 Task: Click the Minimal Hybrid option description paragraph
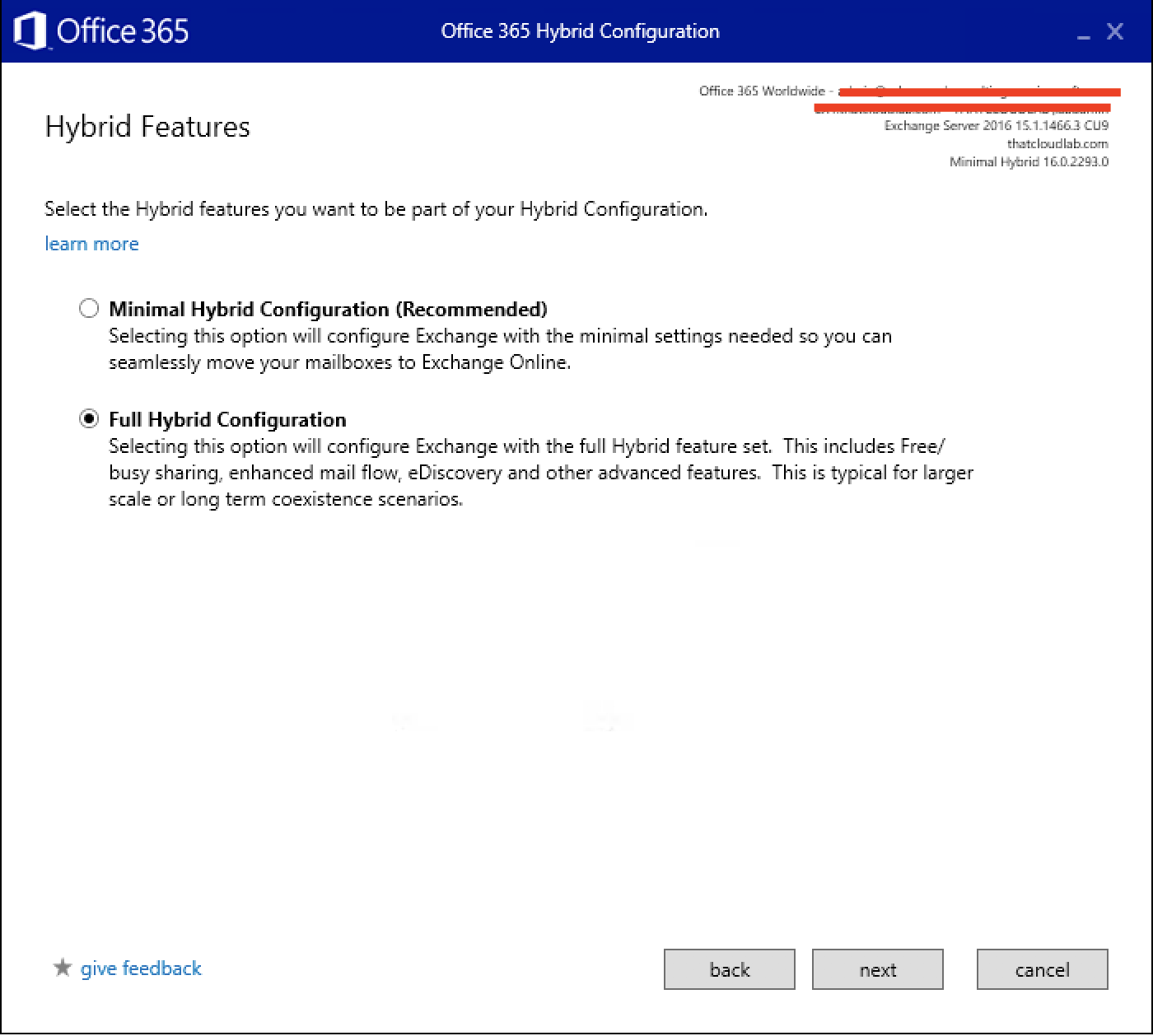point(500,349)
